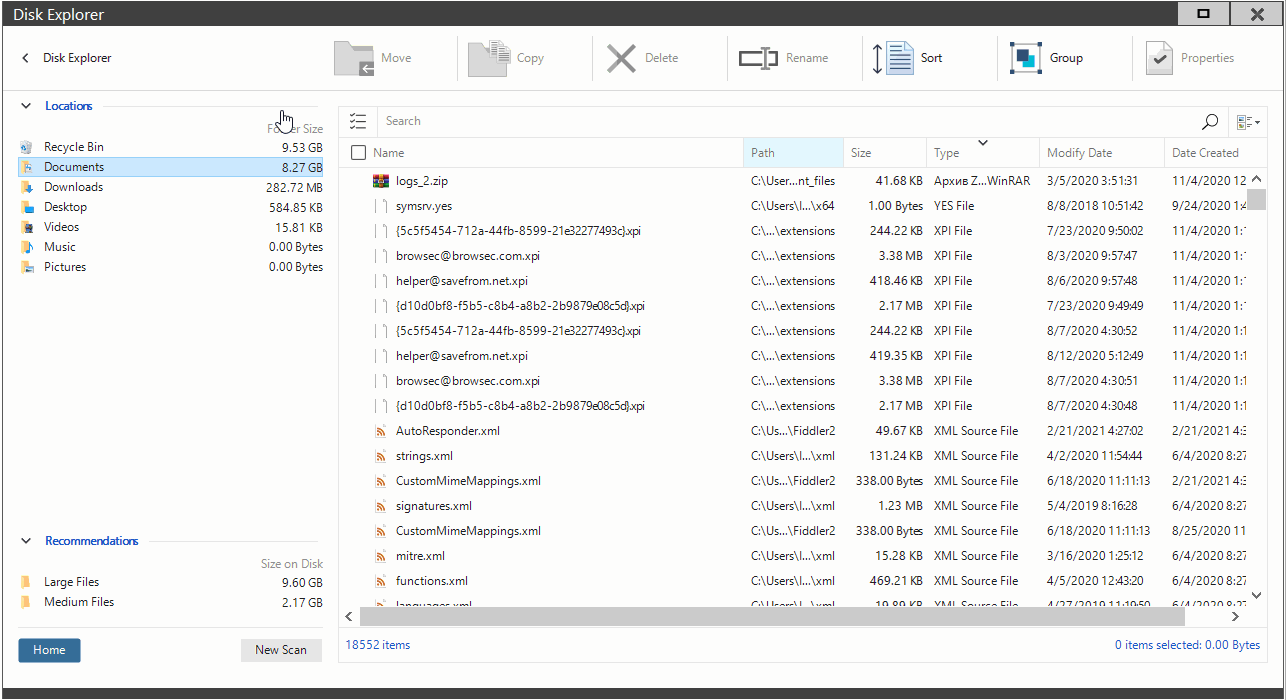Open the view layout dropdown
1286x700 pixels.
point(1247,121)
